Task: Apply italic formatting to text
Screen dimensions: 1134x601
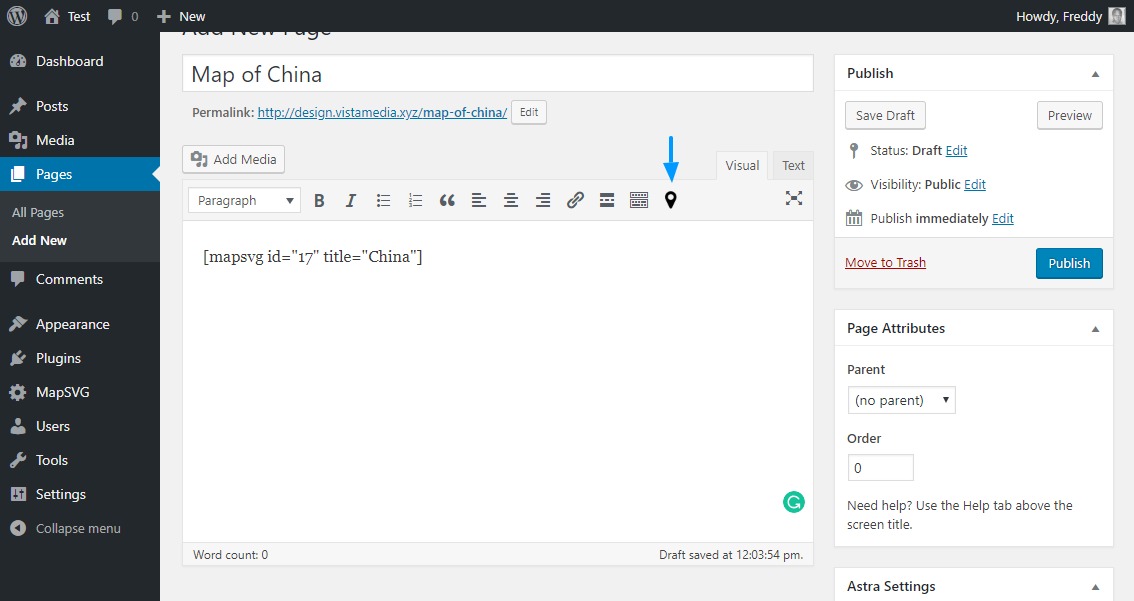Action: click(351, 200)
